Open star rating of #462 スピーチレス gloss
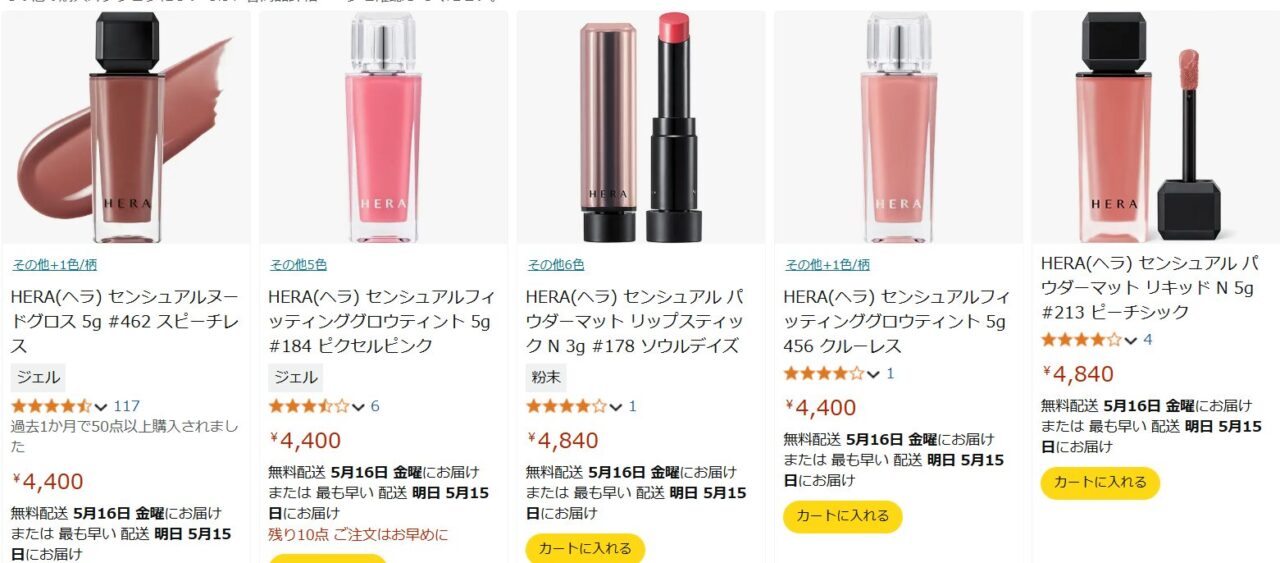The width and height of the screenshot is (1280, 563). (x=52, y=406)
